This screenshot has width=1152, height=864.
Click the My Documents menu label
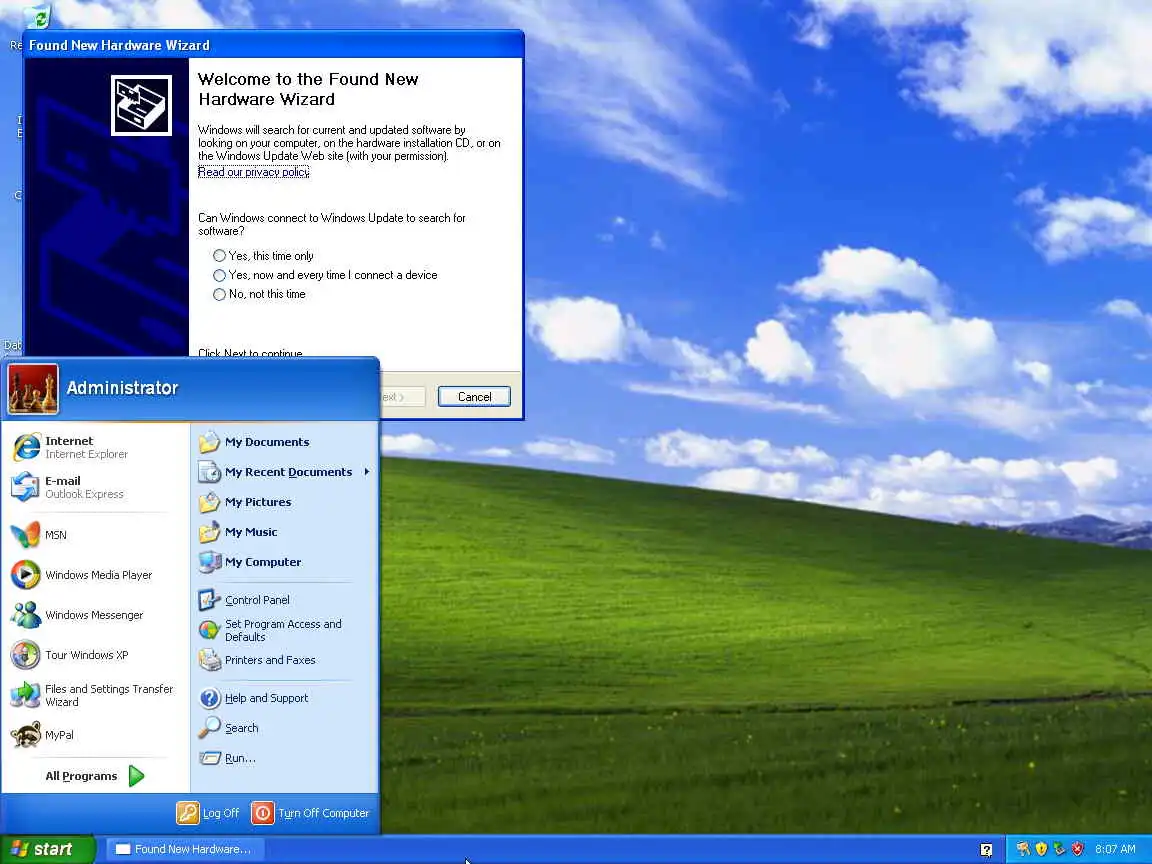(267, 442)
